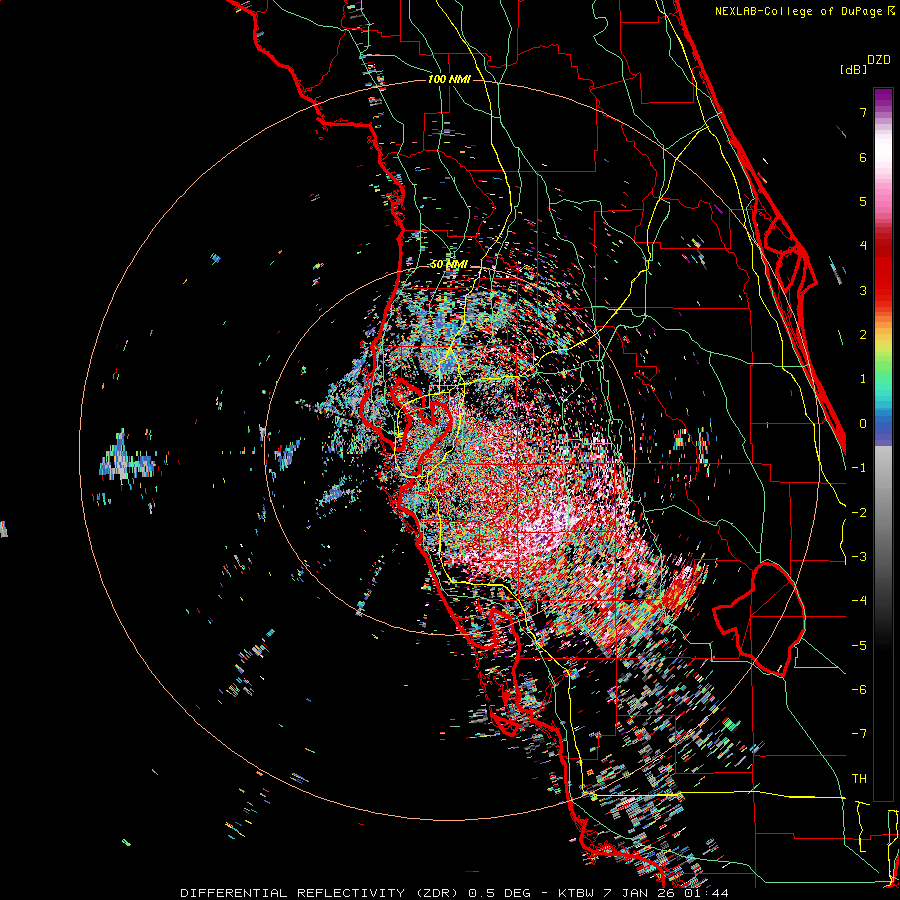Click the Lake Okeechobee red outline

[759, 618]
